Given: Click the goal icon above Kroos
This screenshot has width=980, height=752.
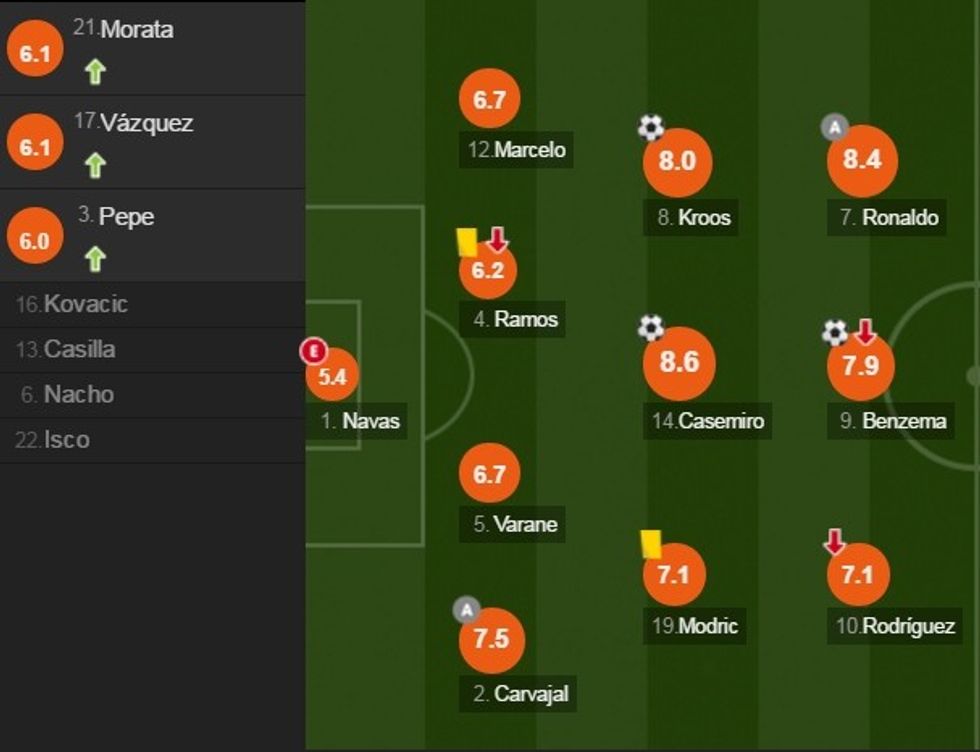Looking at the screenshot, I should coord(651,127).
